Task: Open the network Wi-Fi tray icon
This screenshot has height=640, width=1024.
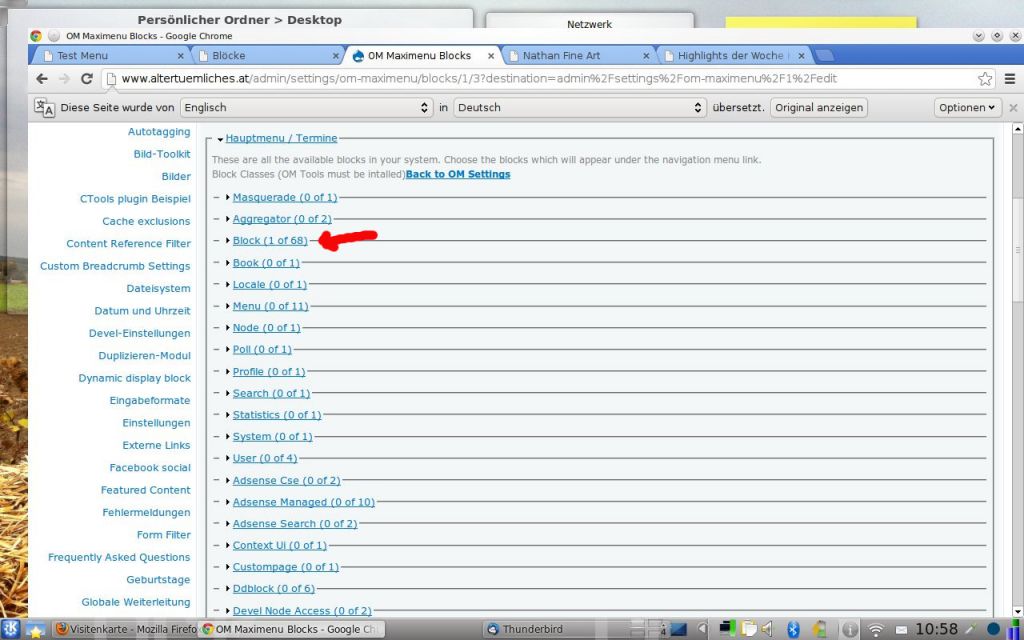Action: pos(876,629)
